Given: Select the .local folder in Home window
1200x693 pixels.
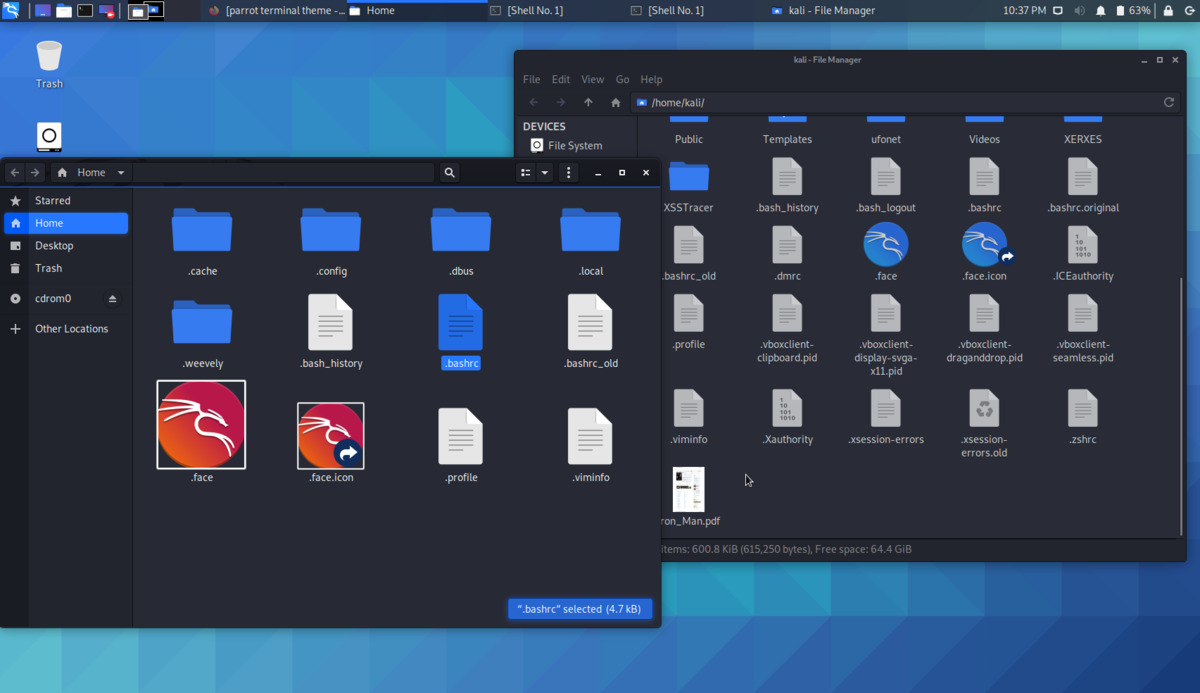Looking at the screenshot, I should pos(591,241).
